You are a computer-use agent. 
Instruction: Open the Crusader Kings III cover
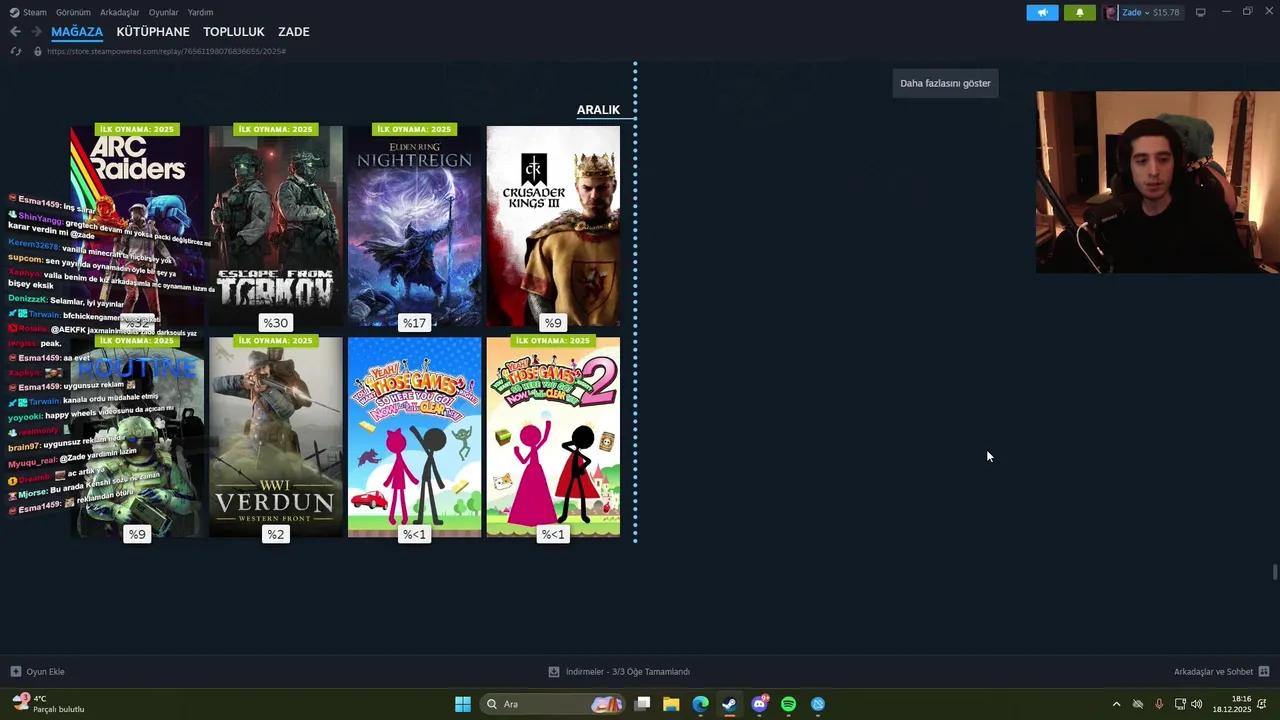(x=553, y=226)
